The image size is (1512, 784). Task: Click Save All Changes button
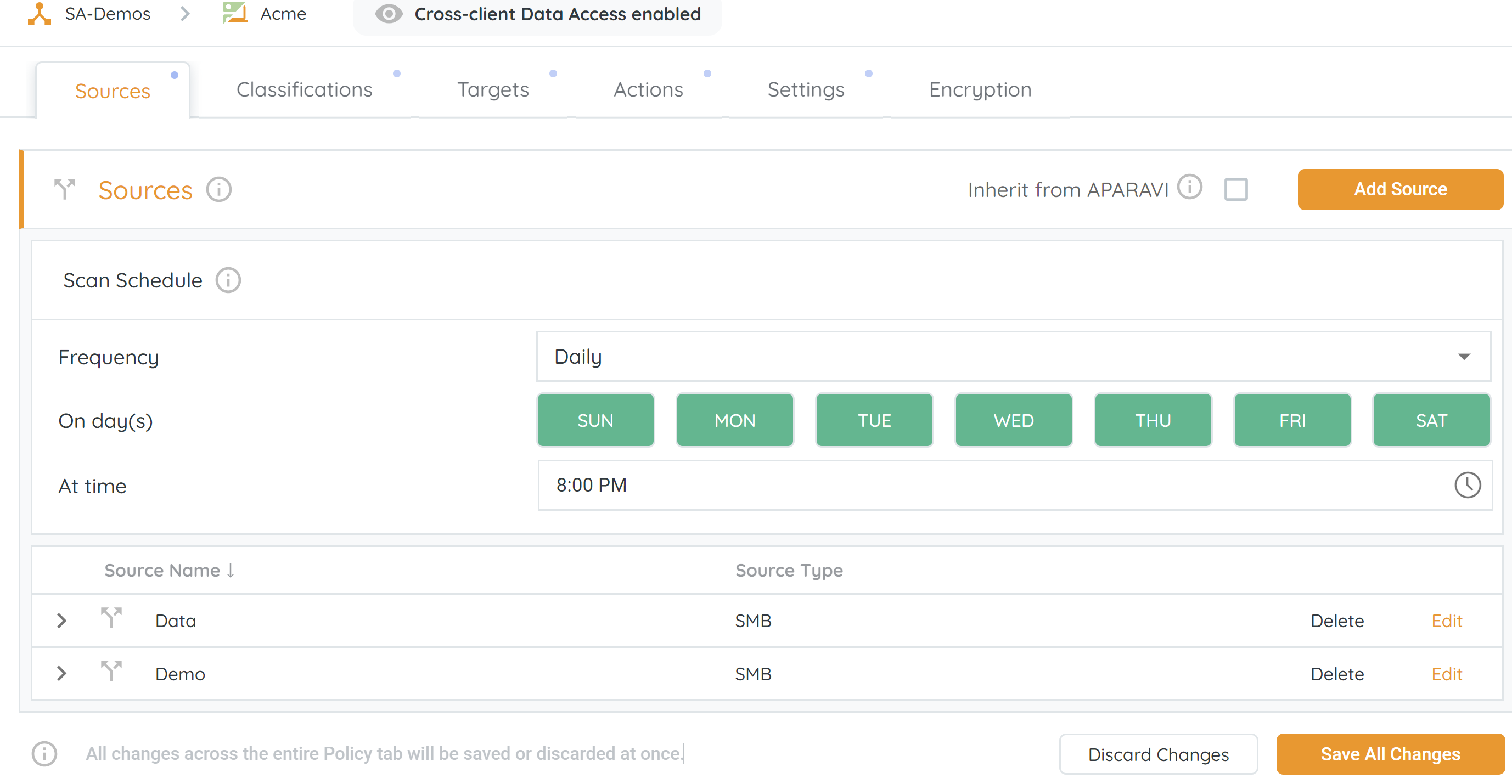pos(1390,754)
